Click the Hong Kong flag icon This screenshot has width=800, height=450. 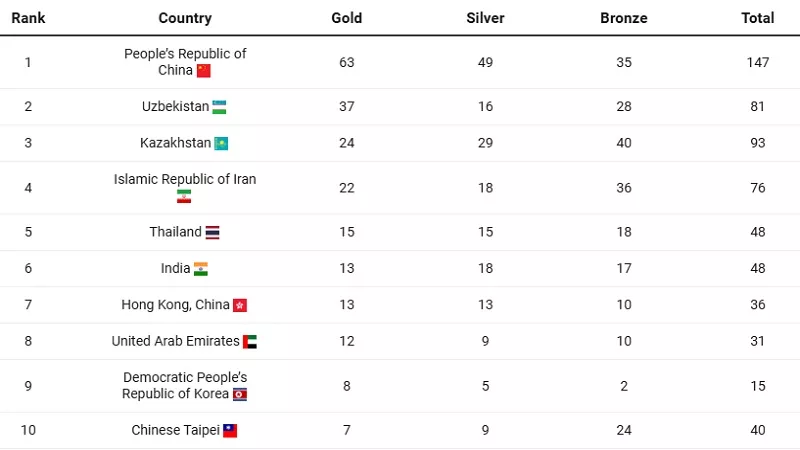pos(240,305)
